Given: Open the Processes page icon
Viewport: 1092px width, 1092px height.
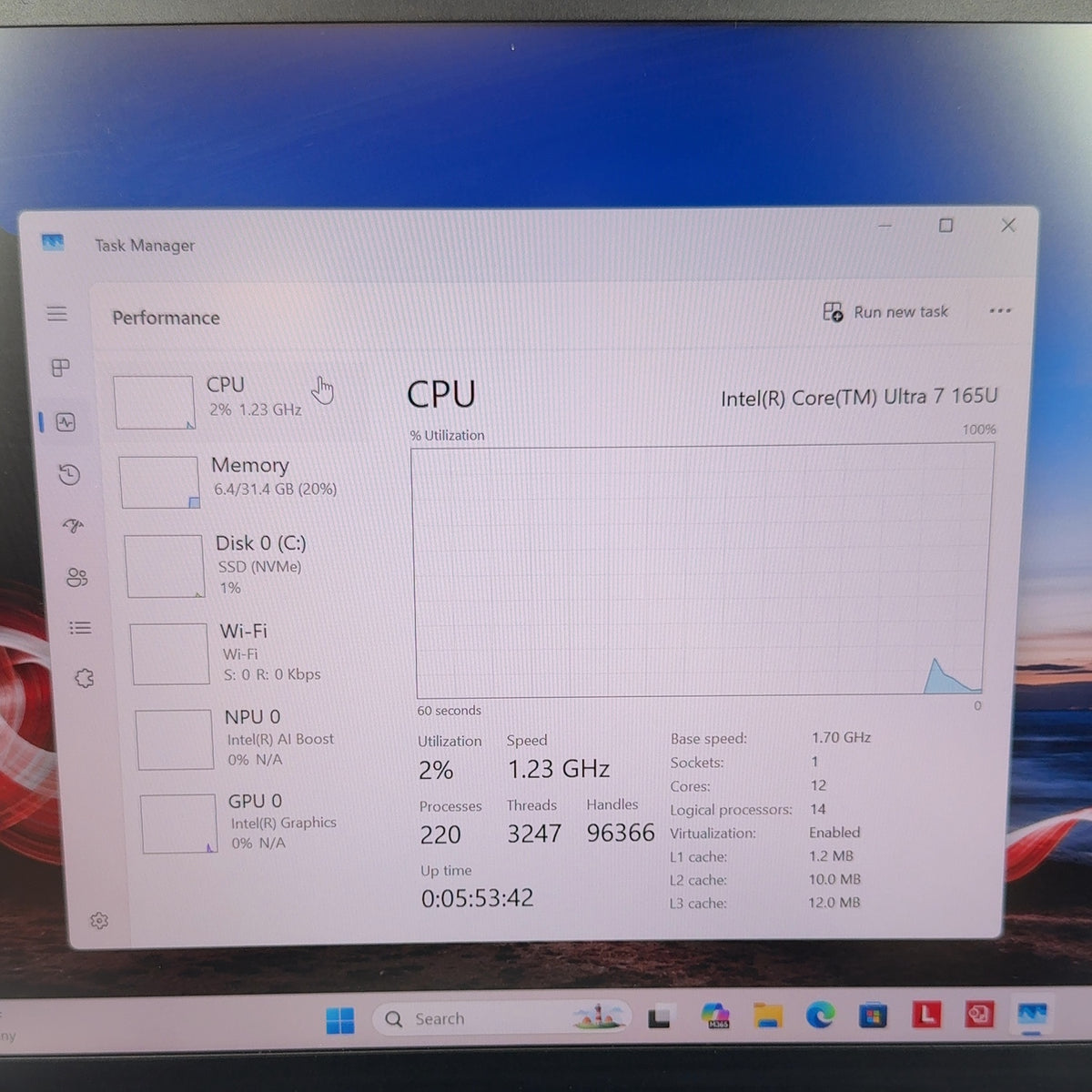Looking at the screenshot, I should [x=60, y=368].
